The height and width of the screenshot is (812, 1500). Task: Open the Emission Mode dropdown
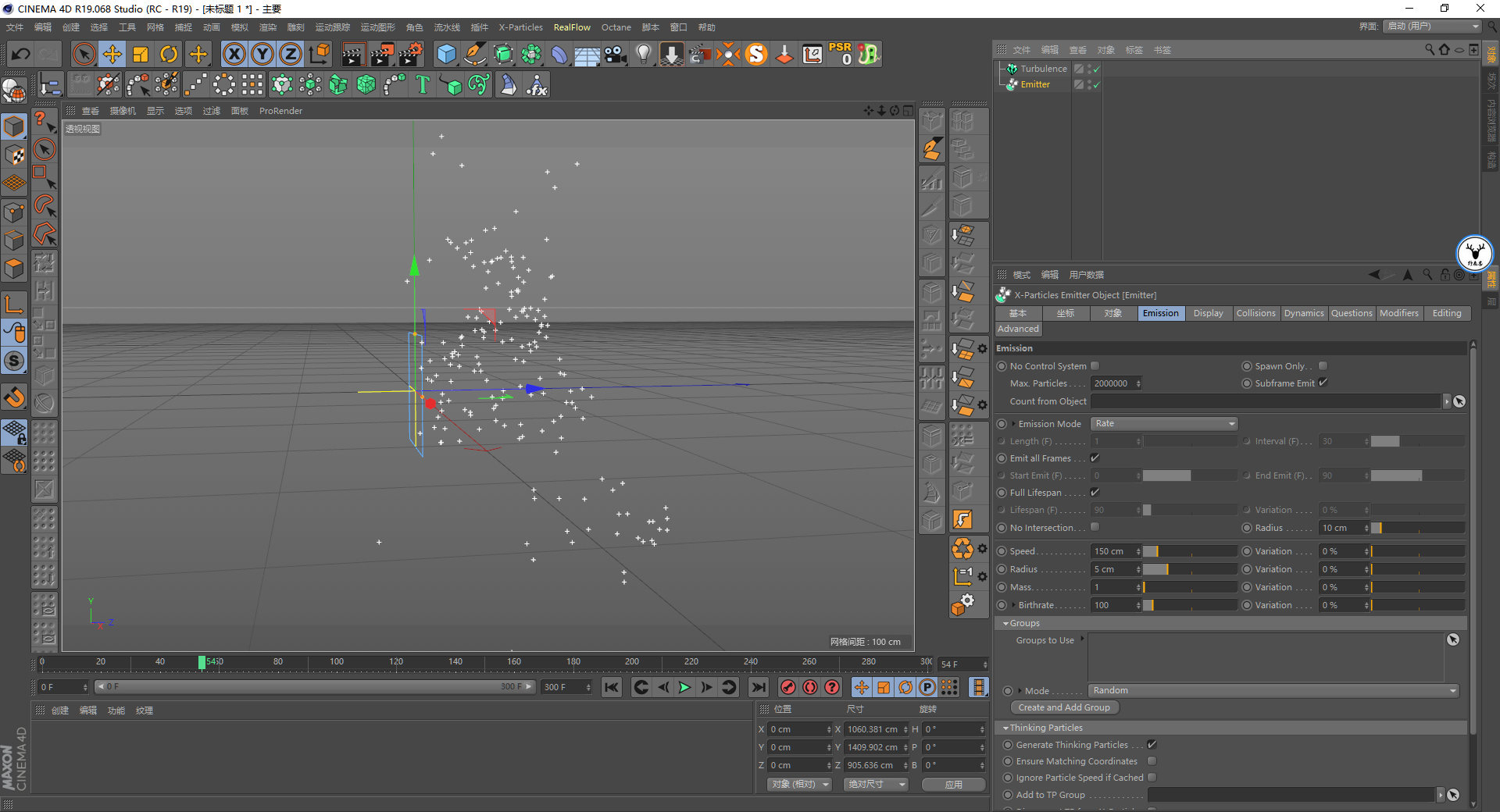pos(1164,423)
